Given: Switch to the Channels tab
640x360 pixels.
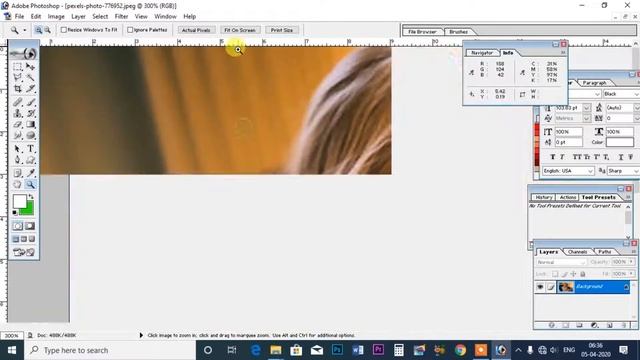Looking at the screenshot, I should [577, 252].
